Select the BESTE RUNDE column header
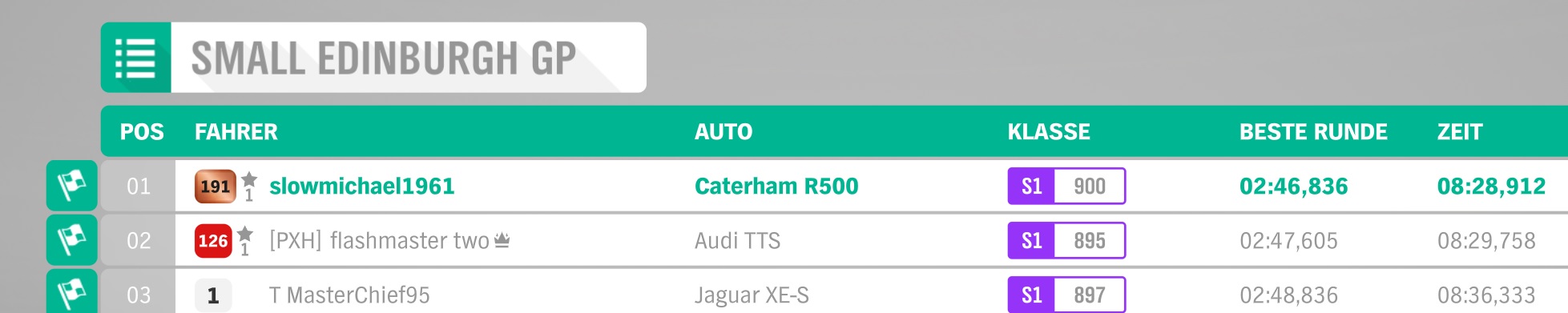This screenshot has height=313, width=1568. point(1313,132)
